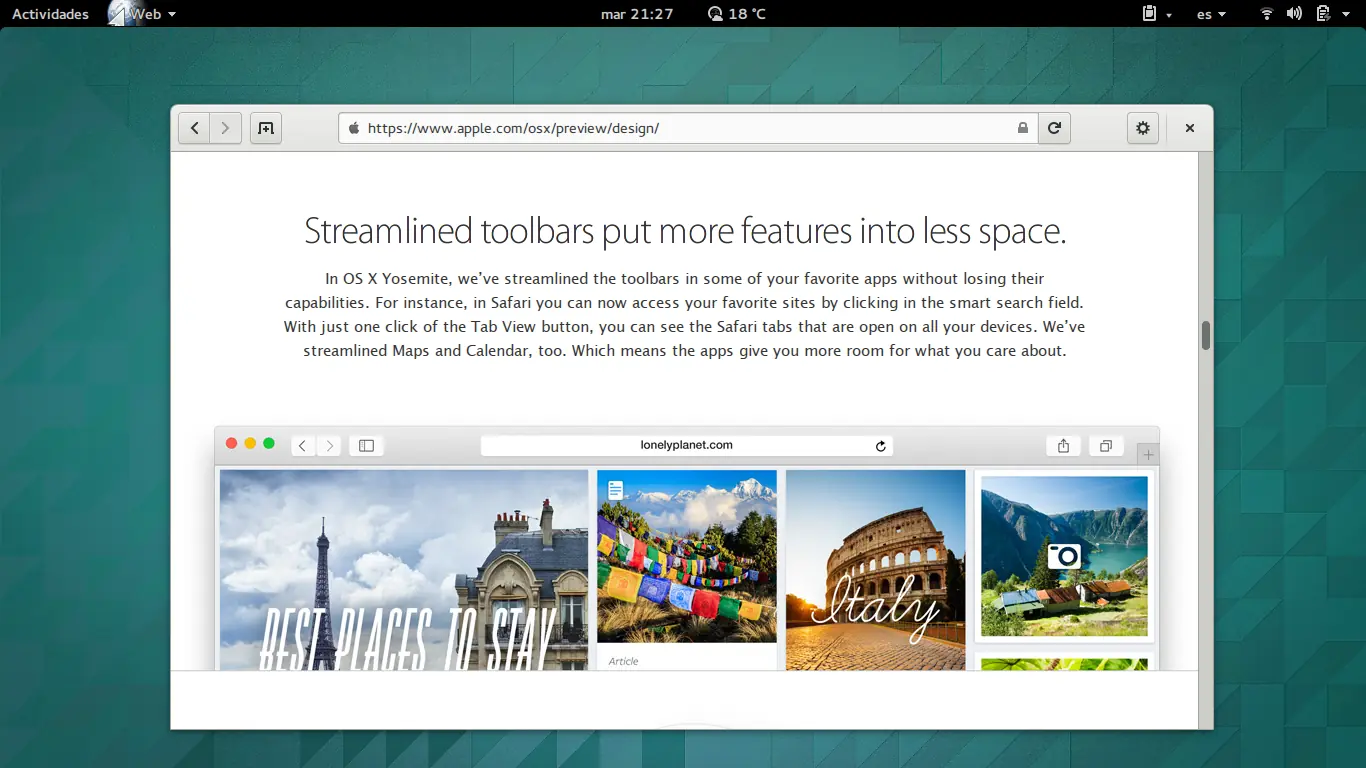Click the 'Article' label under flags image

[623, 661]
